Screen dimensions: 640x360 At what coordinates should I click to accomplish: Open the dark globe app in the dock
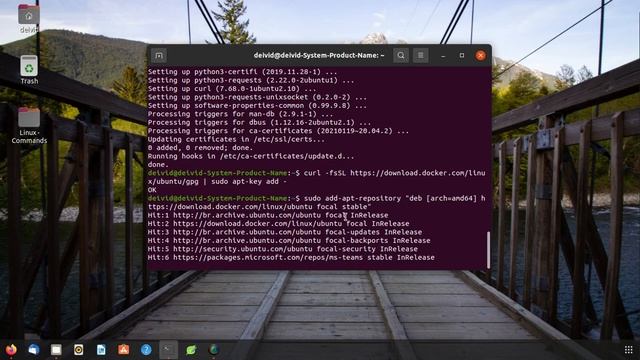tap(213, 349)
